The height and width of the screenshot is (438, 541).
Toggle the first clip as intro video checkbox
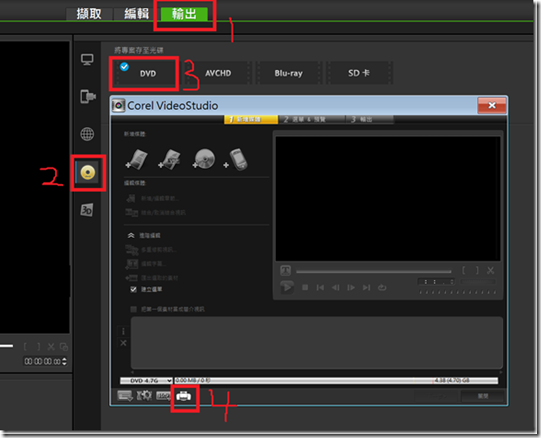(133, 309)
